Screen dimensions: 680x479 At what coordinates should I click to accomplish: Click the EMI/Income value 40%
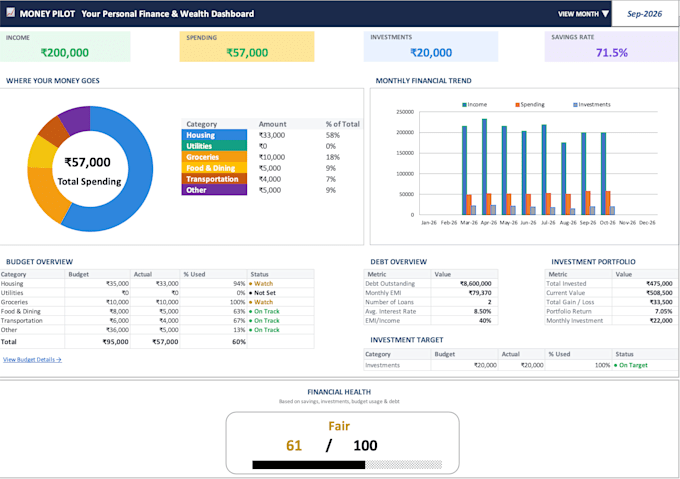[x=485, y=321]
